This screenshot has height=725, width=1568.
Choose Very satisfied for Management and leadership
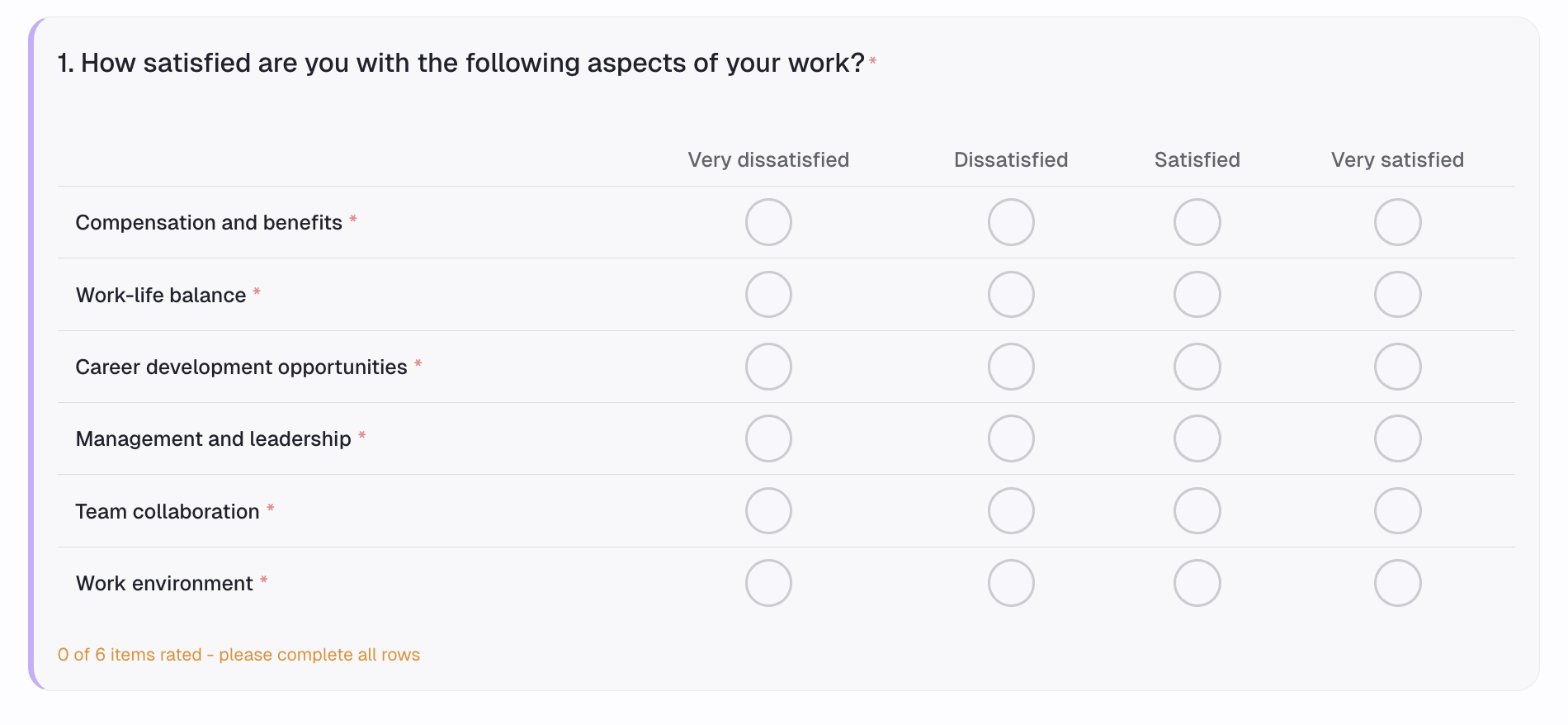[x=1397, y=438]
